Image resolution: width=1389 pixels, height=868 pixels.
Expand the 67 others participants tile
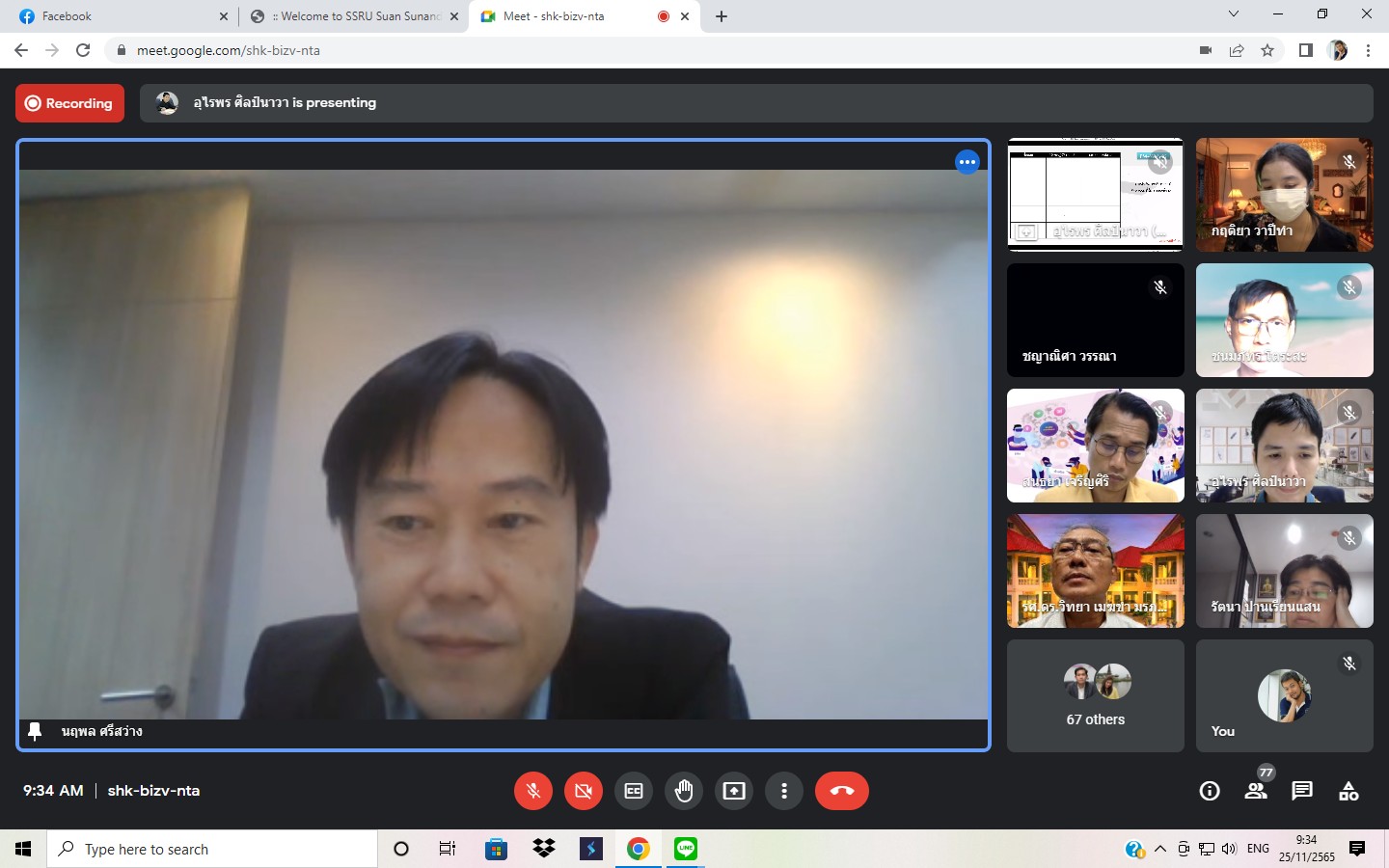point(1095,695)
